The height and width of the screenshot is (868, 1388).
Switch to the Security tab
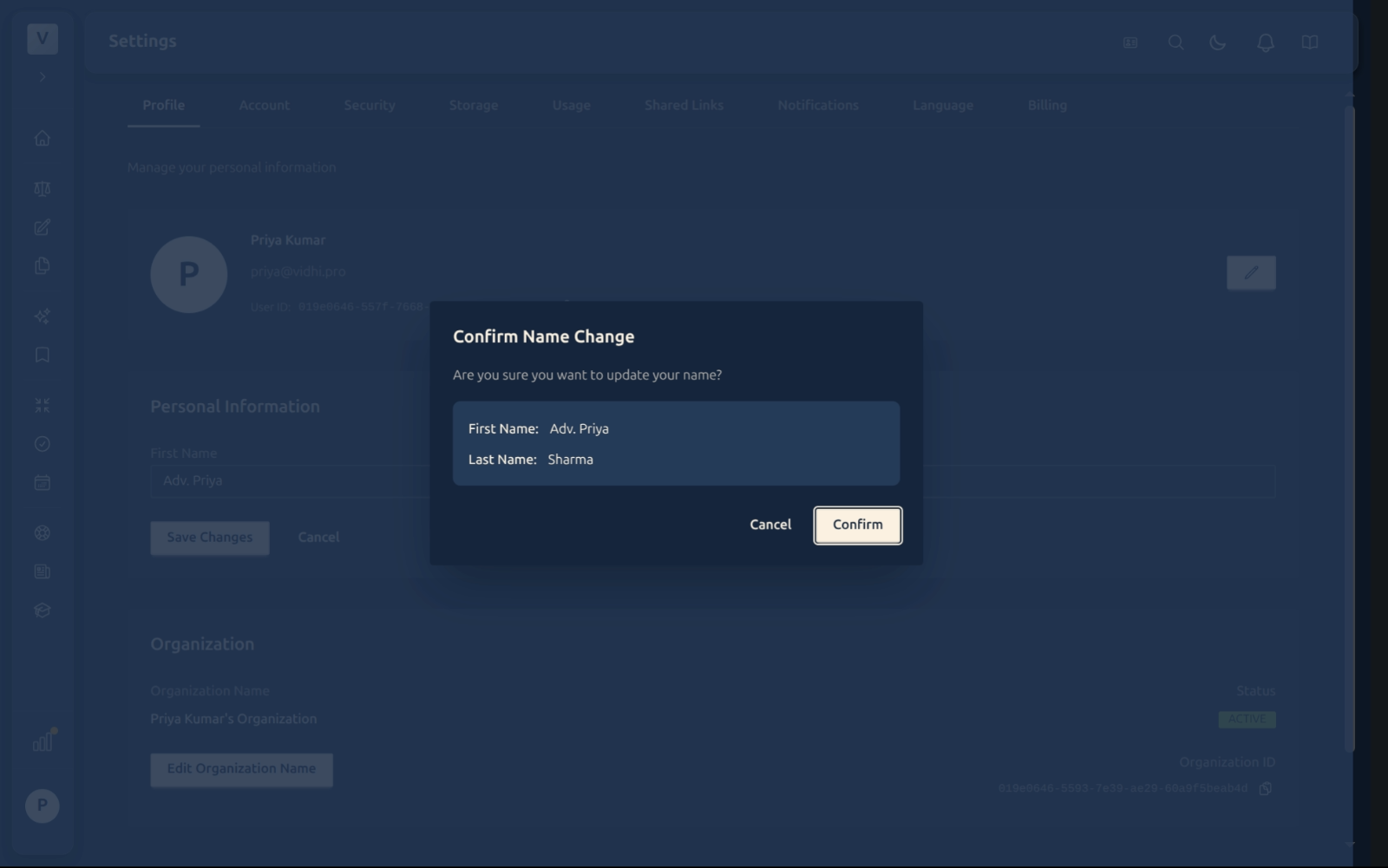point(370,105)
